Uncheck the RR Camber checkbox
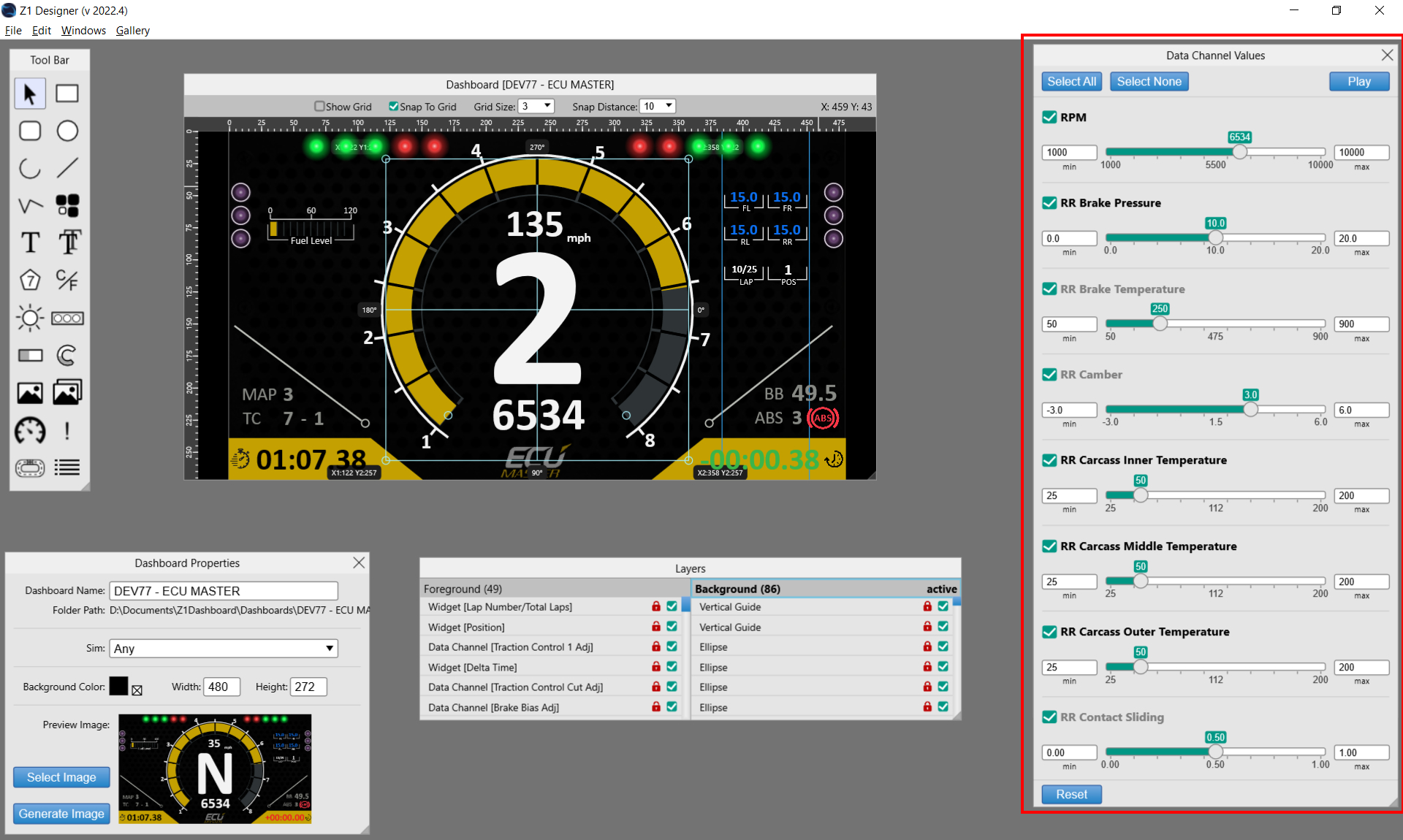 coord(1049,374)
